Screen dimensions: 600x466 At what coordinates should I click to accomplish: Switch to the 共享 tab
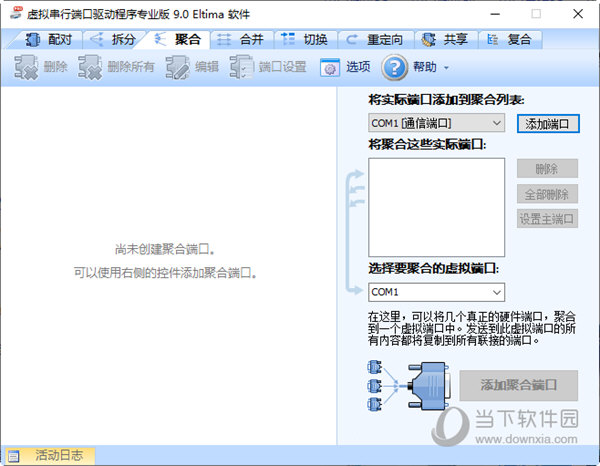[x=444, y=40]
